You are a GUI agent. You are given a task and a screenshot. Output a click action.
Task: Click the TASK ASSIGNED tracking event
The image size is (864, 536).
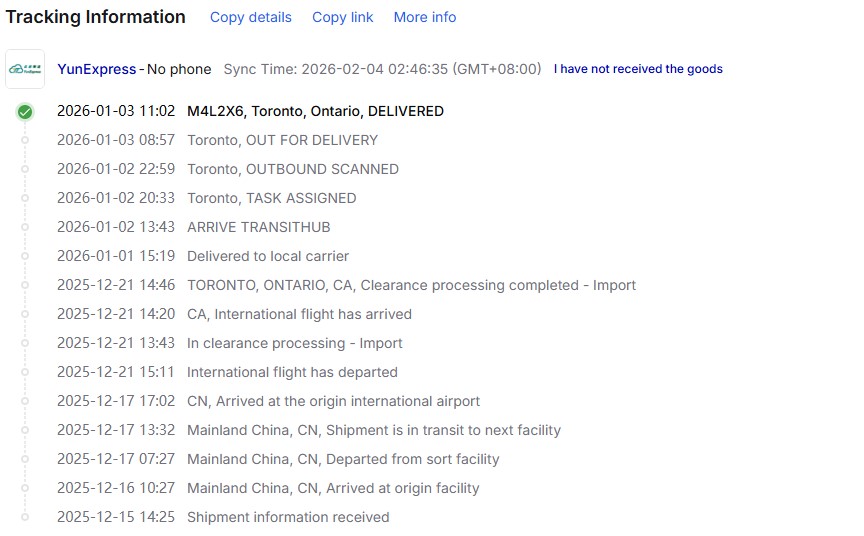271,198
